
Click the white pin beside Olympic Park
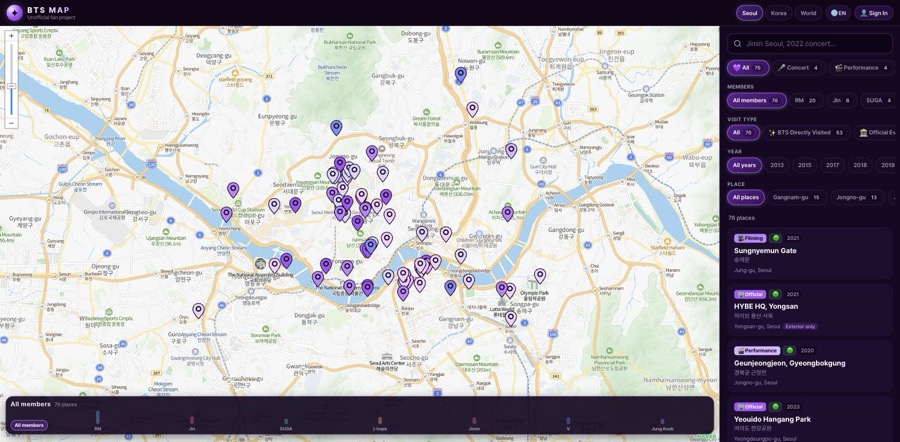tap(540, 276)
